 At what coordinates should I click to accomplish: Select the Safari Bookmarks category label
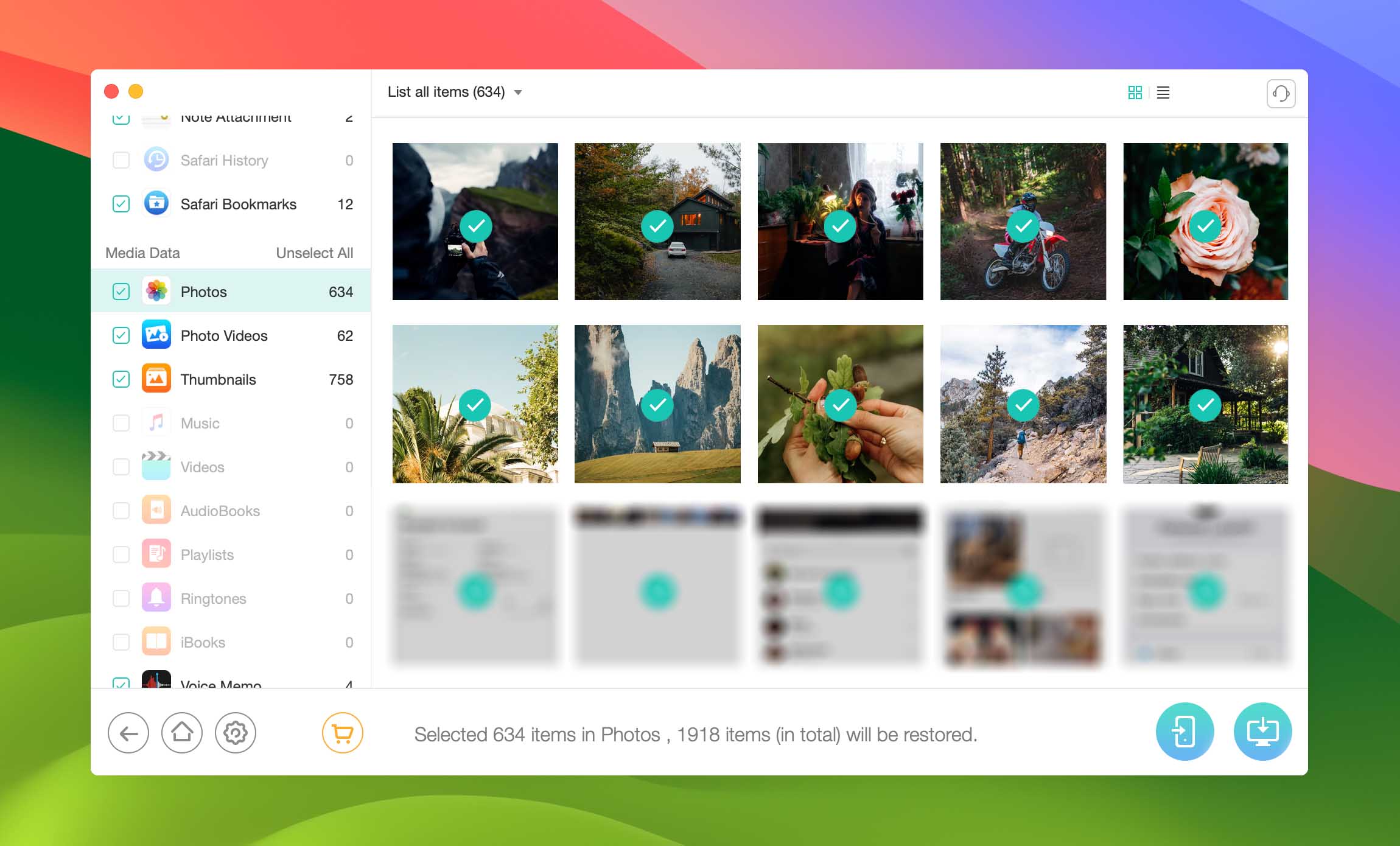[x=239, y=204]
